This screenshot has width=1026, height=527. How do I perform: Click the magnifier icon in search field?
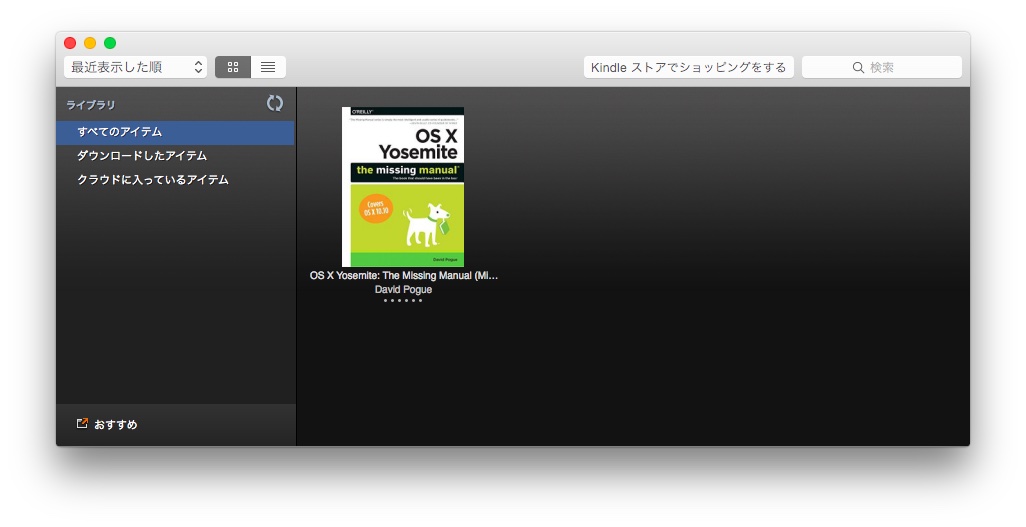pyautogui.click(x=858, y=67)
